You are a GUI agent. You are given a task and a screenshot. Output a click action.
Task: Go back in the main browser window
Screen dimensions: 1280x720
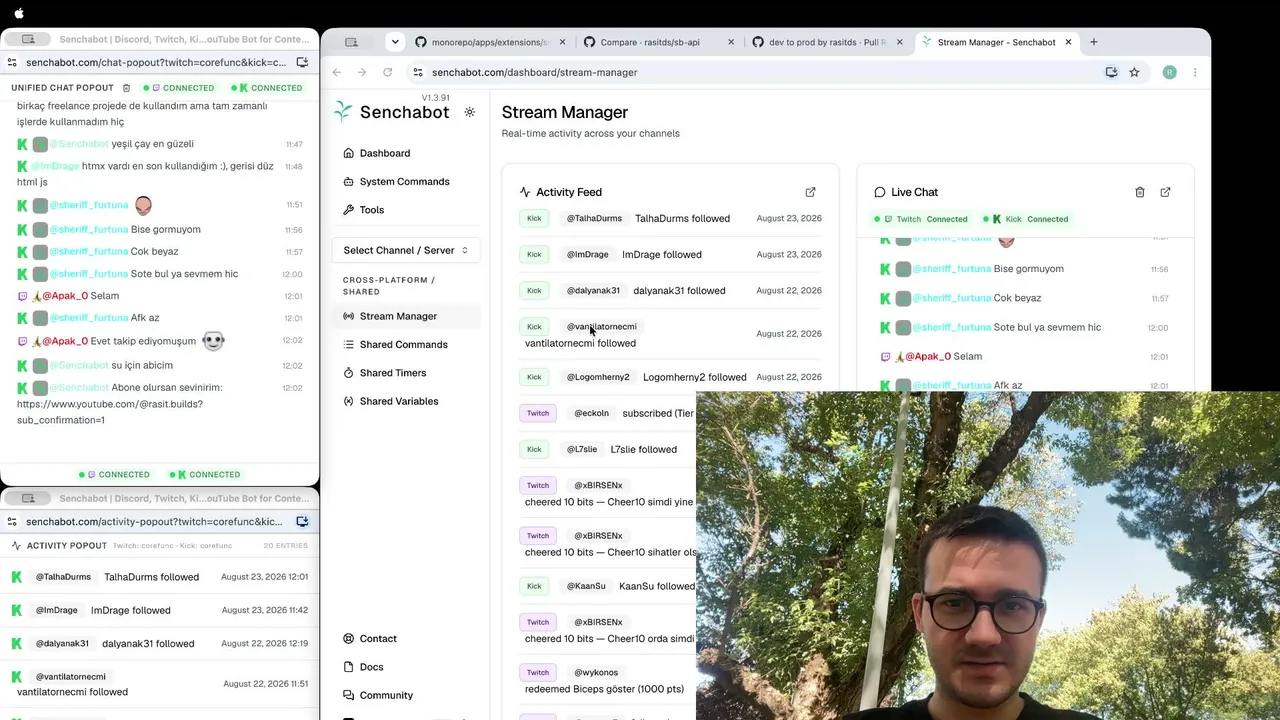pos(337,72)
